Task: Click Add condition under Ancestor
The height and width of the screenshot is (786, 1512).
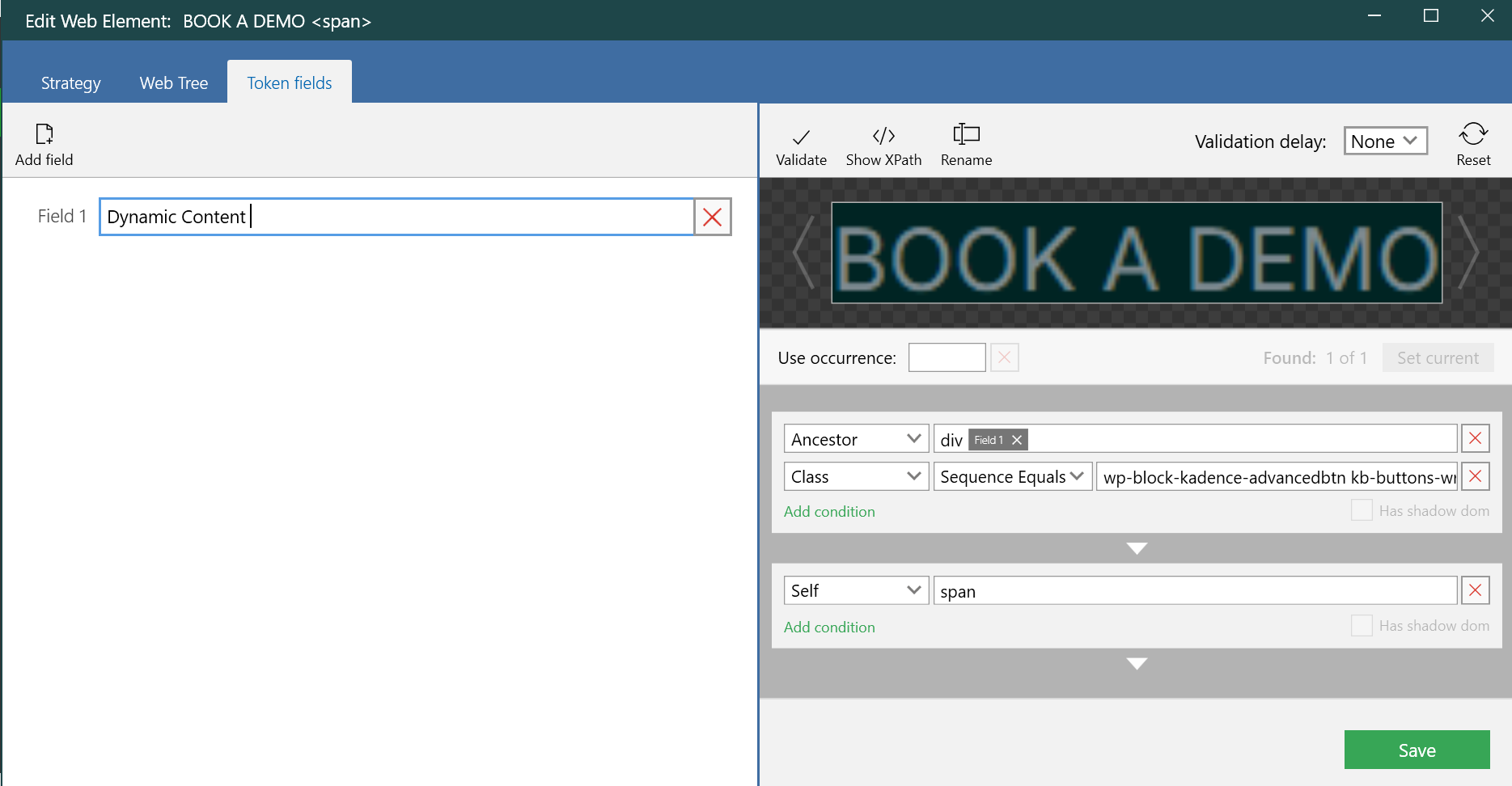Action: 829,511
